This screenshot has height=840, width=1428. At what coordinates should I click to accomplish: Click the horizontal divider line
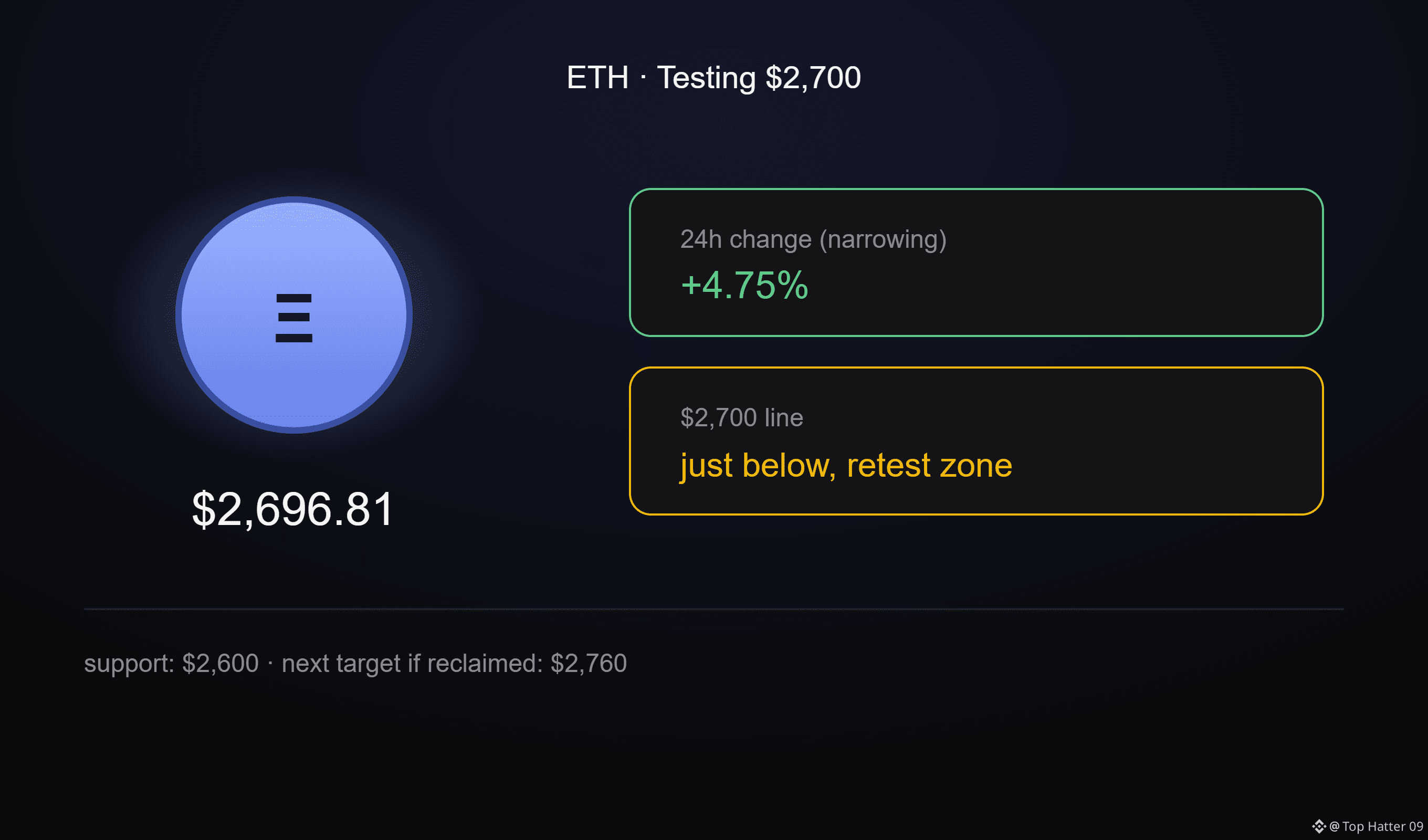(x=714, y=610)
